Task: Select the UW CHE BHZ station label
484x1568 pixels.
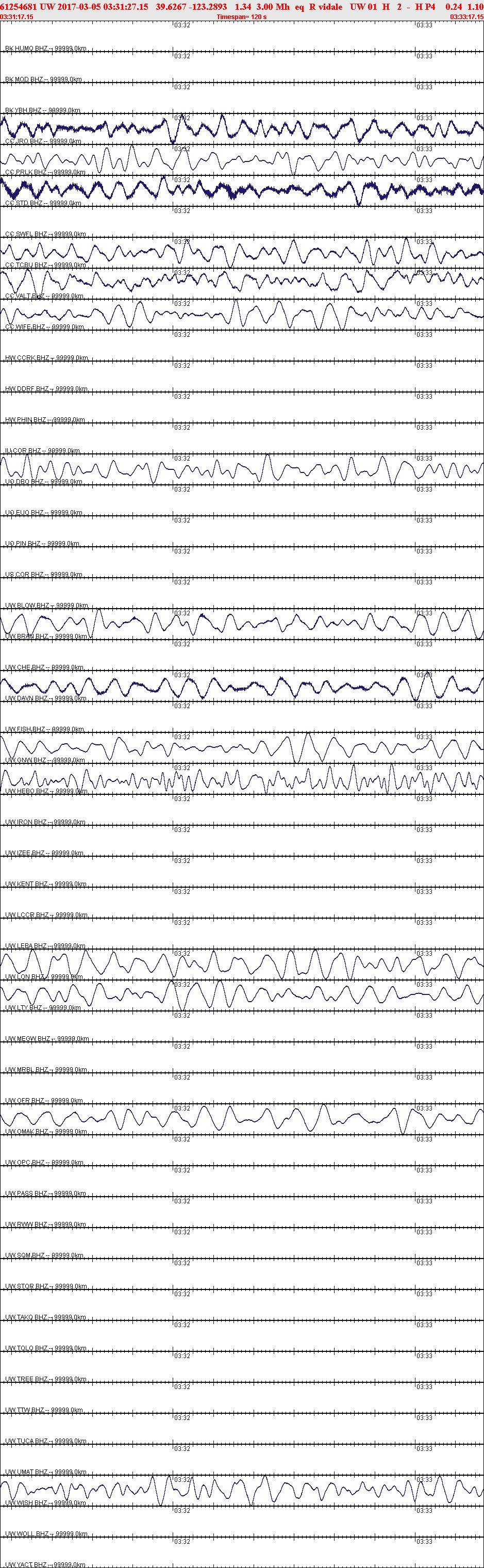Action: click(44, 667)
